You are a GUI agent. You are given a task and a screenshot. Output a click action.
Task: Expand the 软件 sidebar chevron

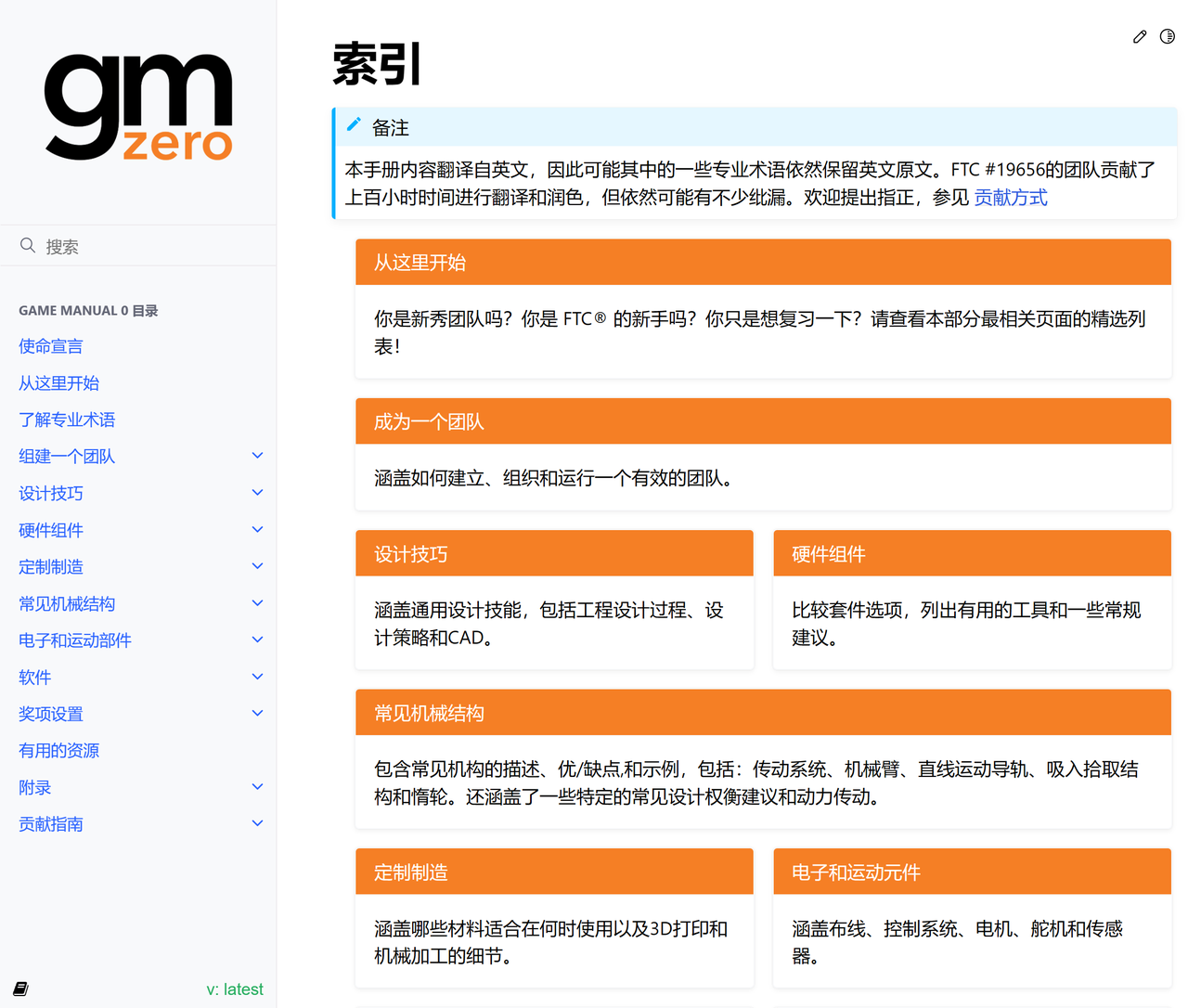pos(257,677)
